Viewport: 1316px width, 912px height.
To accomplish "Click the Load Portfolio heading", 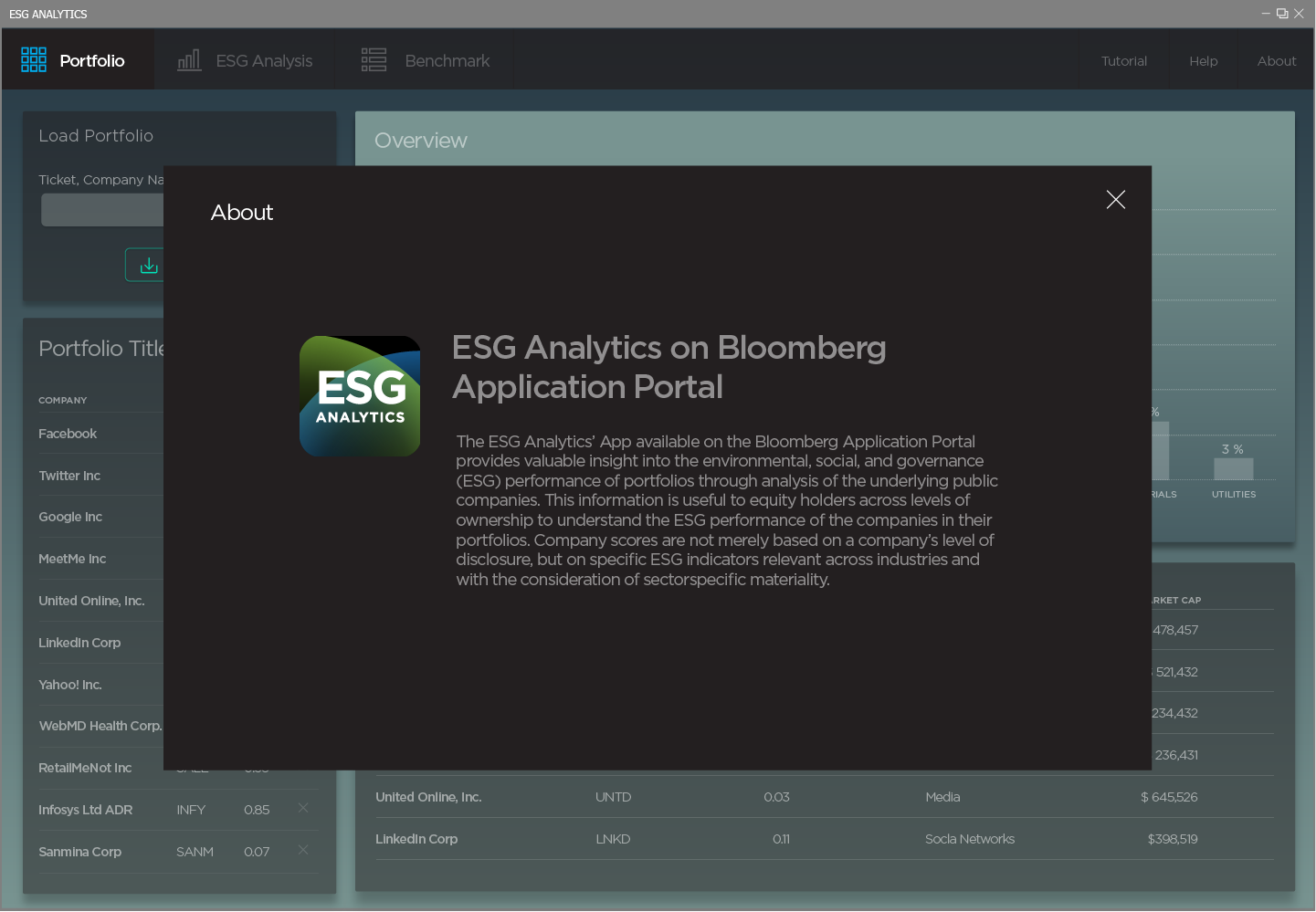I will (96, 135).
